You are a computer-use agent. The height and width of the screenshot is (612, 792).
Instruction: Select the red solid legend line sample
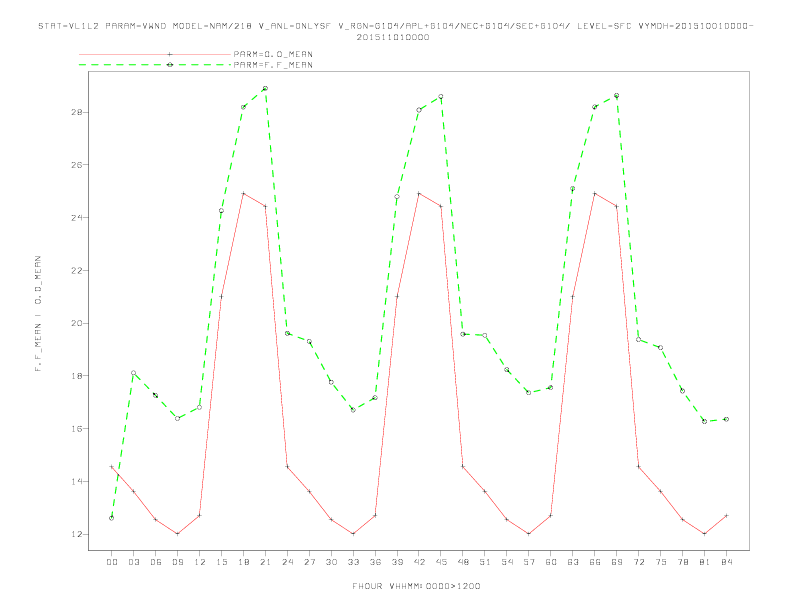click(x=155, y=54)
